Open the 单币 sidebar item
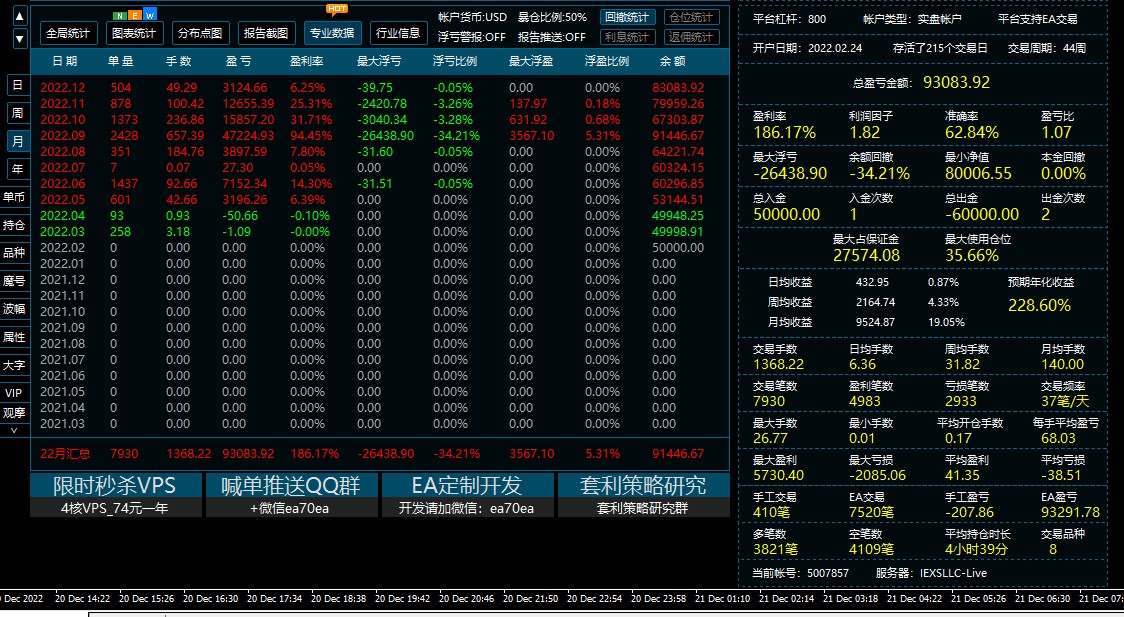 [x=14, y=197]
